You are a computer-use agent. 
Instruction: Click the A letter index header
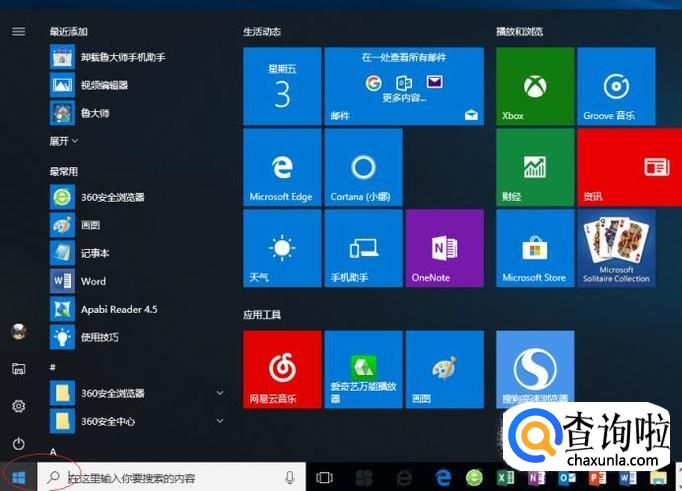tap(53, 451)
